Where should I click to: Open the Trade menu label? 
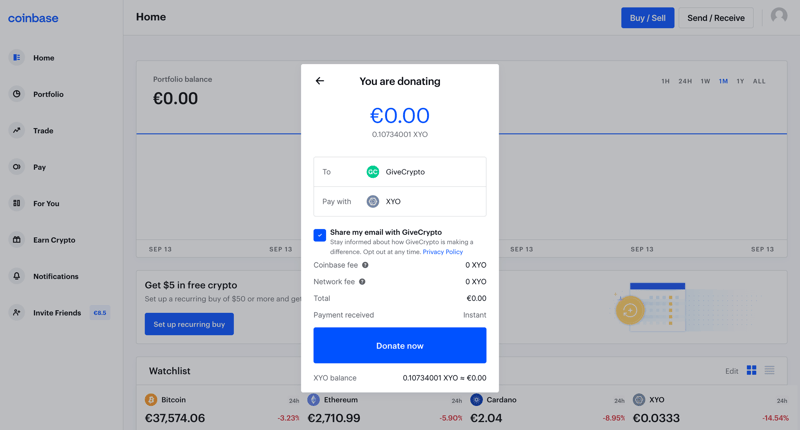tap(43, 131)
